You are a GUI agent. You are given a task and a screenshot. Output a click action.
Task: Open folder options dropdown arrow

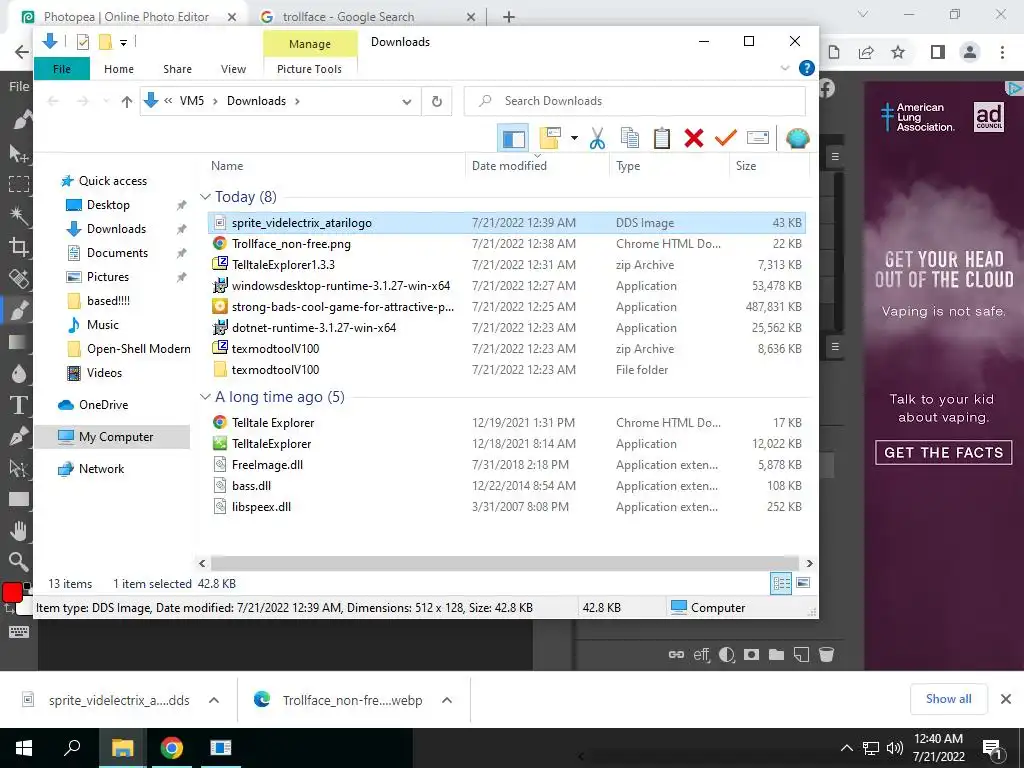(x=574, y=138)
